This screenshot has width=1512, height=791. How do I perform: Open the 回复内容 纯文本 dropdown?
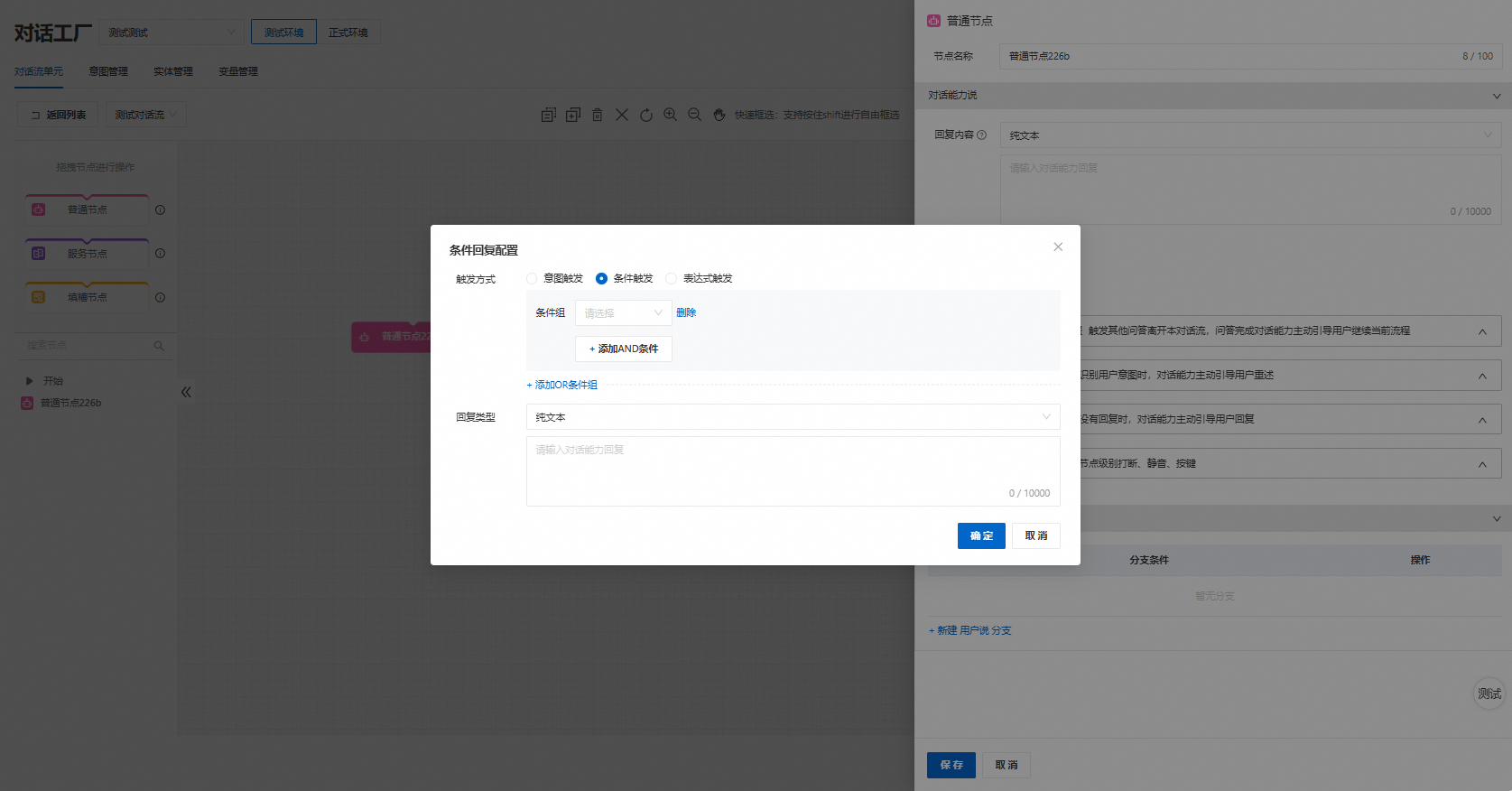pyautogui.click(x=1250, y=135)
